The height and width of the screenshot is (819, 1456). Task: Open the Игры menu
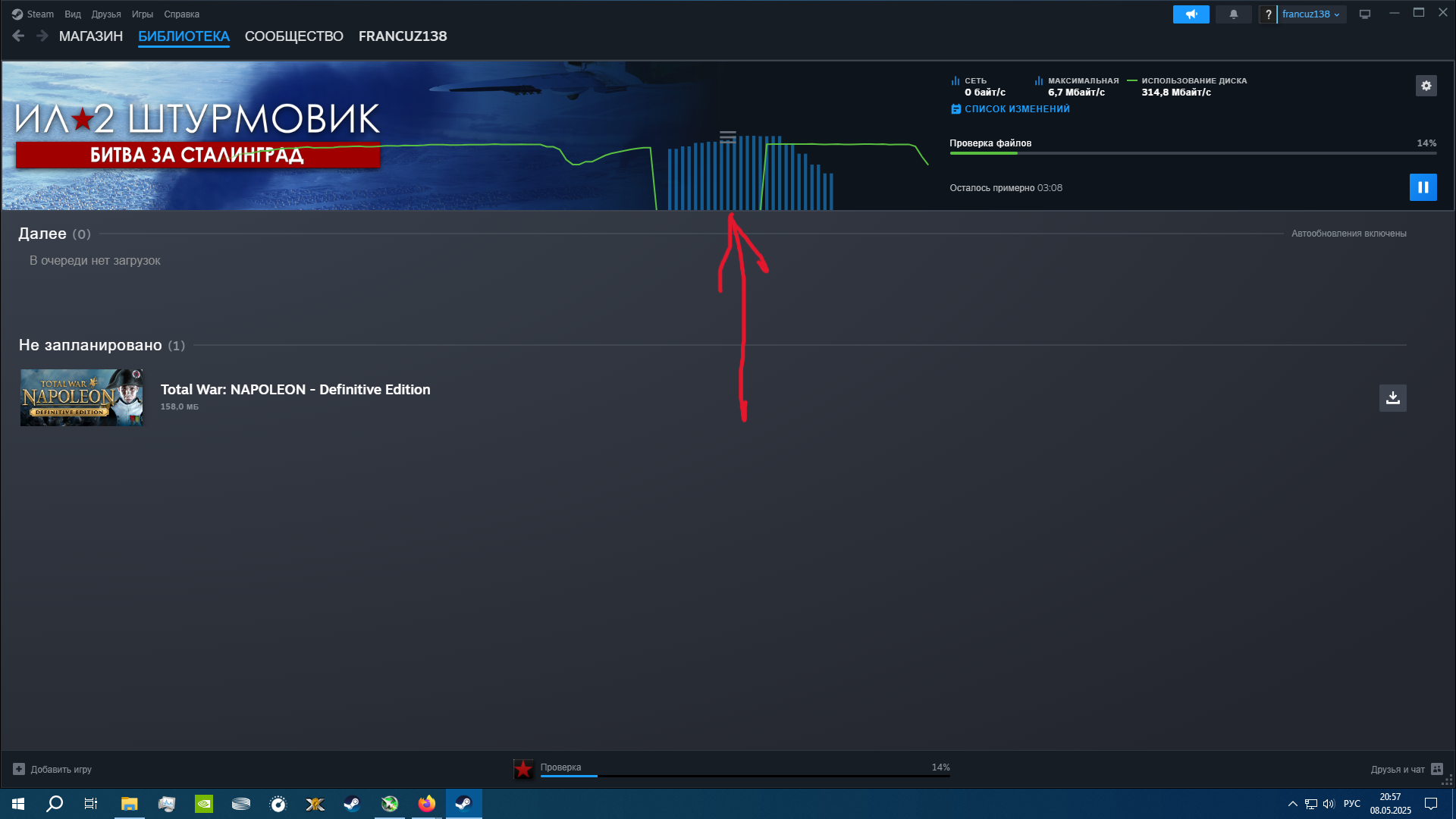[142, 14]
